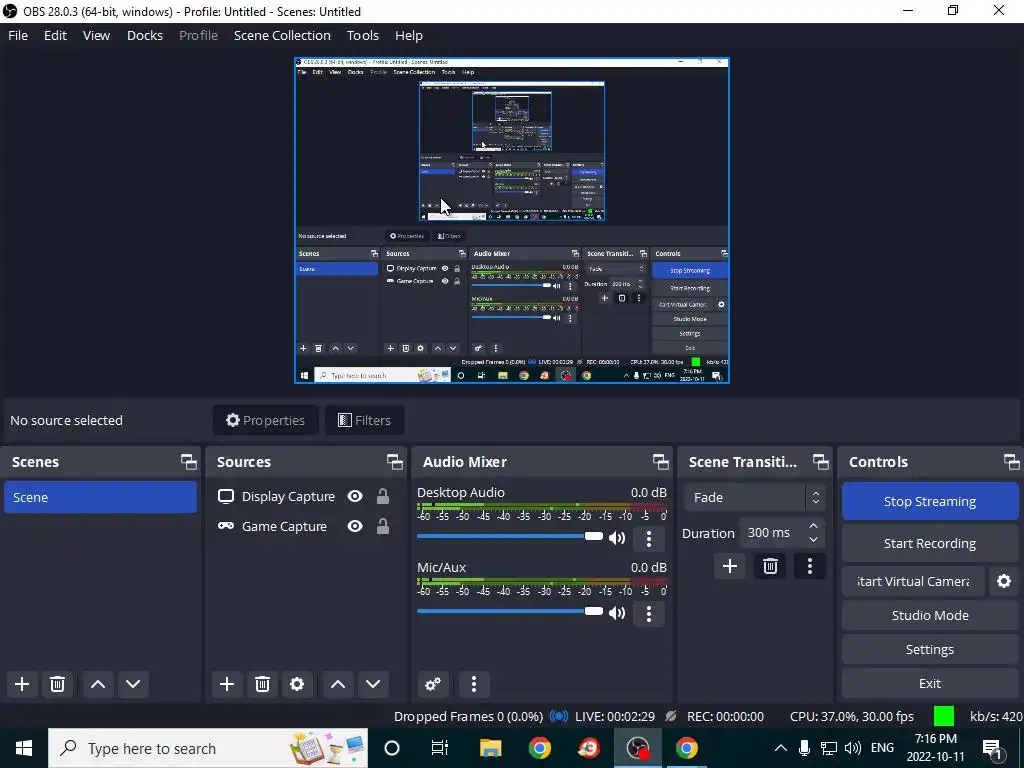Delete source using the Sources trash icon
1024x768 pixels.
[x=262, y=684]
